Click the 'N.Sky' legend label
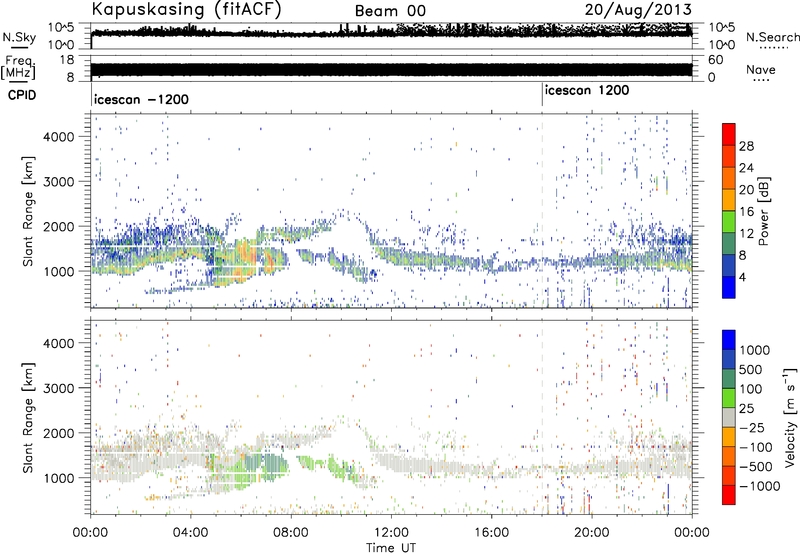Image resolution: width=800 pixels, height=554 pixels. point(19,37)
